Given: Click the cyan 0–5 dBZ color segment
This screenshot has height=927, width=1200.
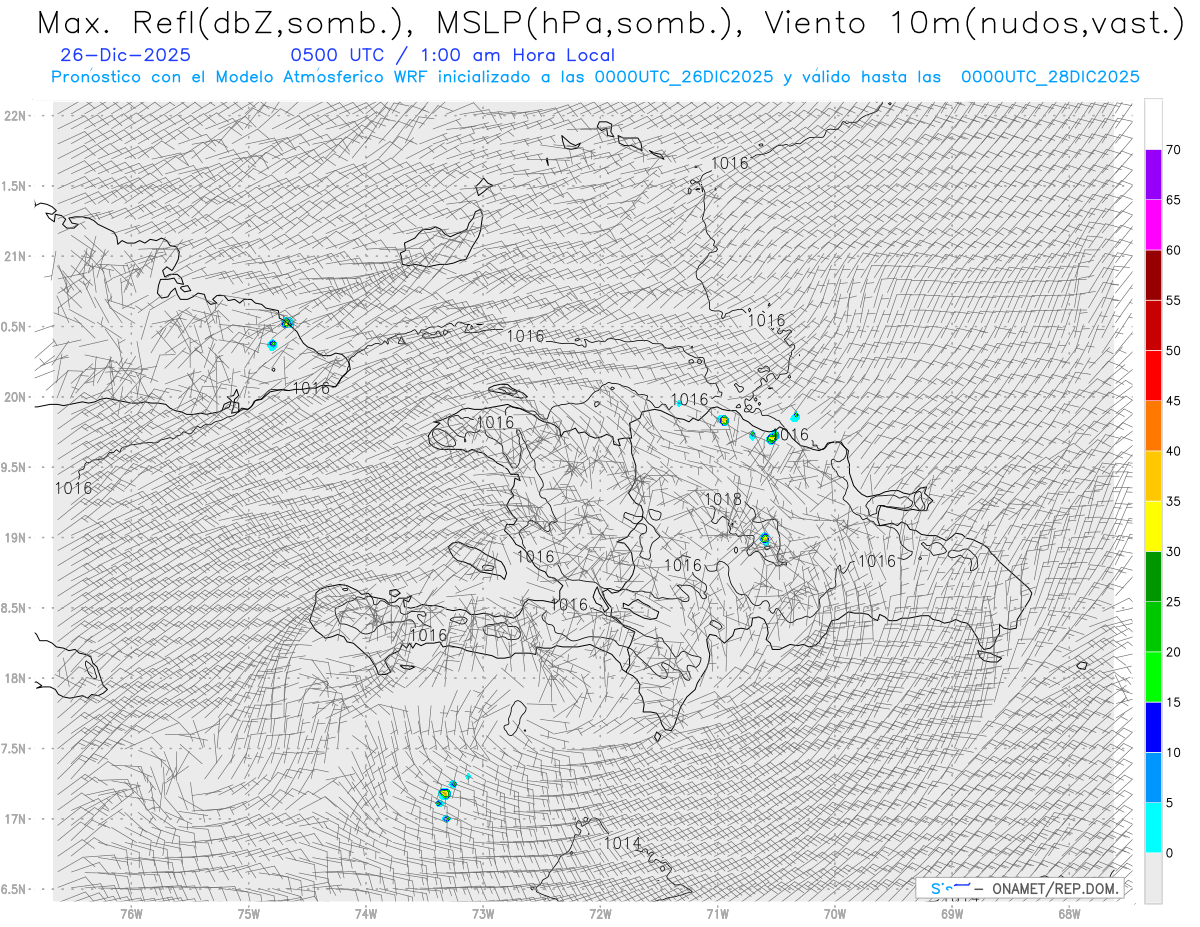Looking at the screenshot, I should [x=1153, y=828].
